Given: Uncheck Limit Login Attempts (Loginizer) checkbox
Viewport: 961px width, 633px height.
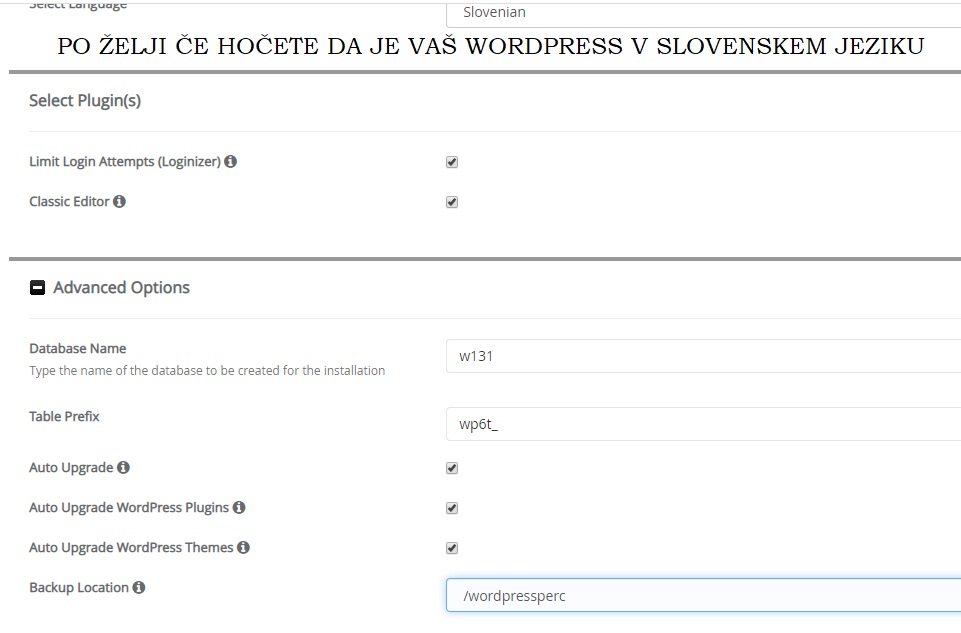Looking at the screenshot, I should pos(452,162).
